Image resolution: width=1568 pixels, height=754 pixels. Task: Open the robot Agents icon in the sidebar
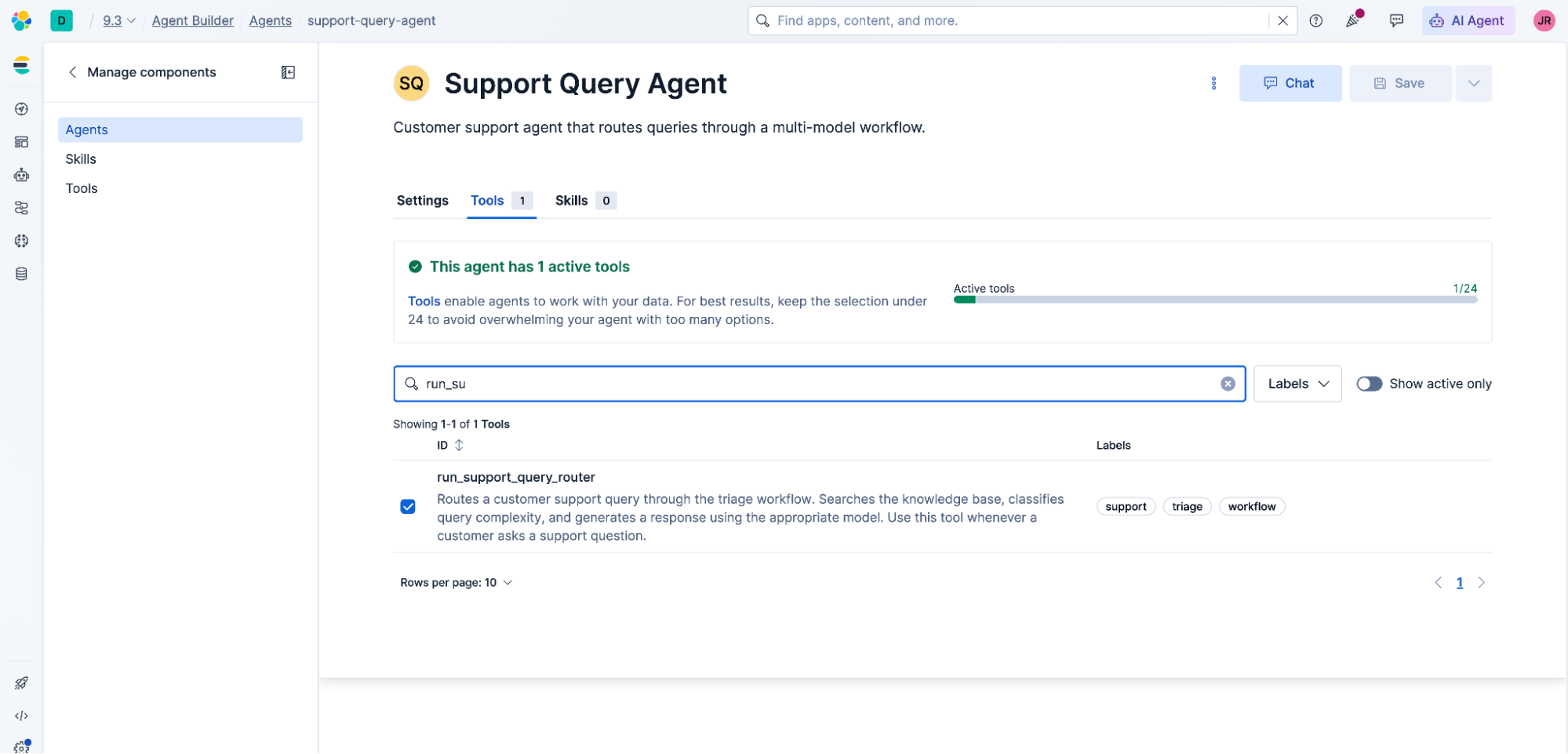pos(22,175)
